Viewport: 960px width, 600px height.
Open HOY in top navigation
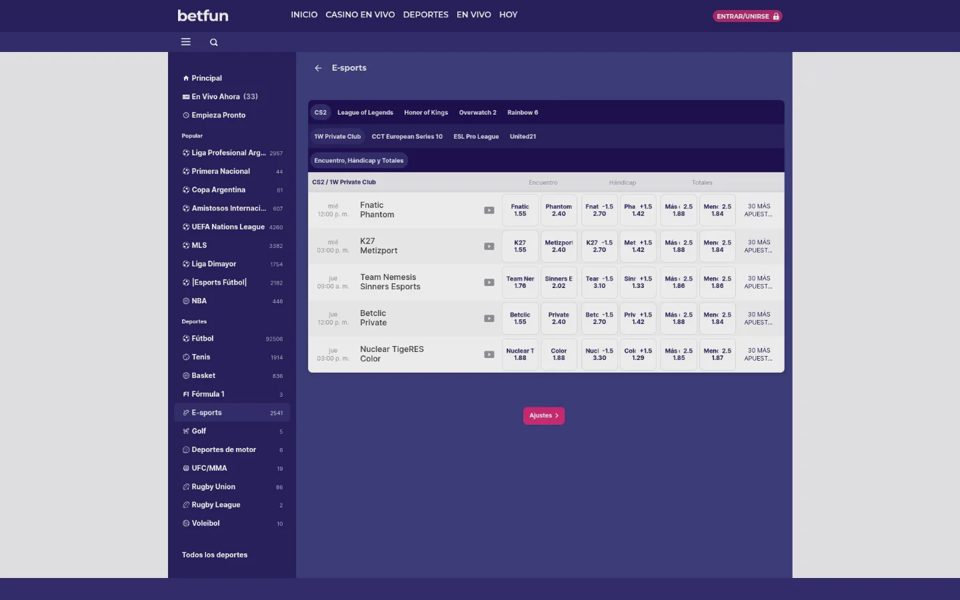pos(508,15)
